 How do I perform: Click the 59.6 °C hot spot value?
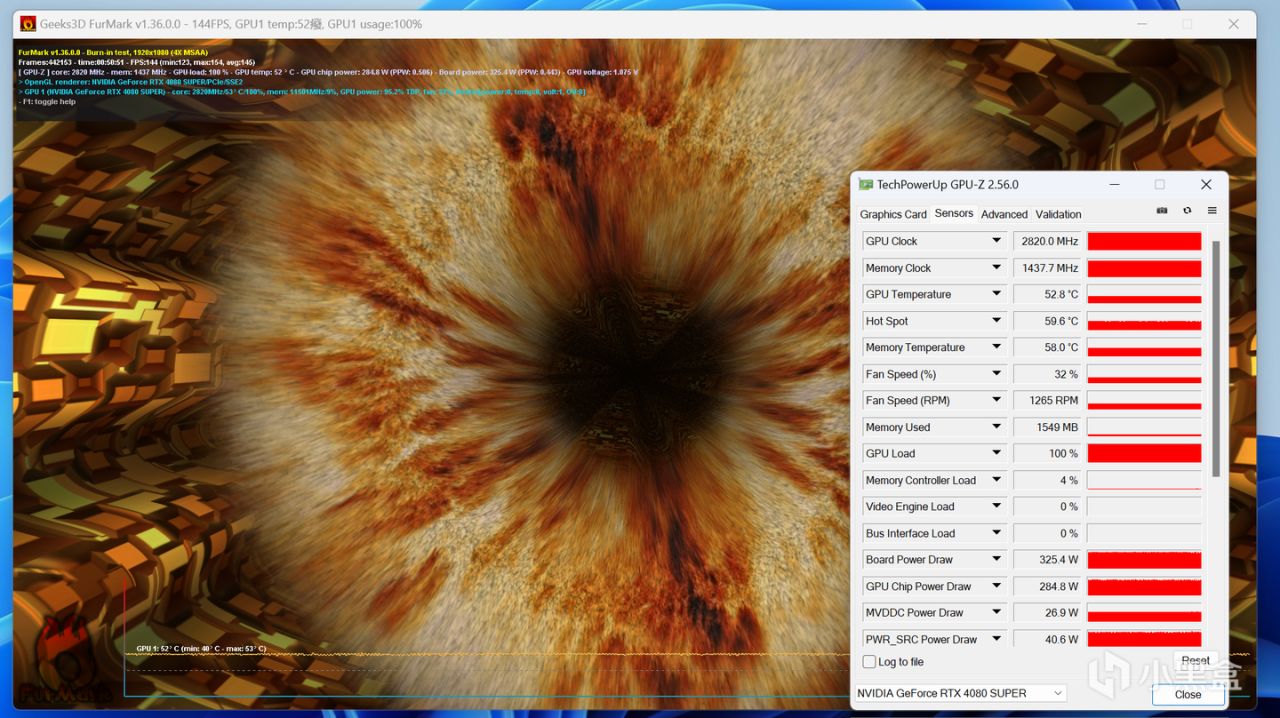pyautogui.click(x=1048, y=321)
